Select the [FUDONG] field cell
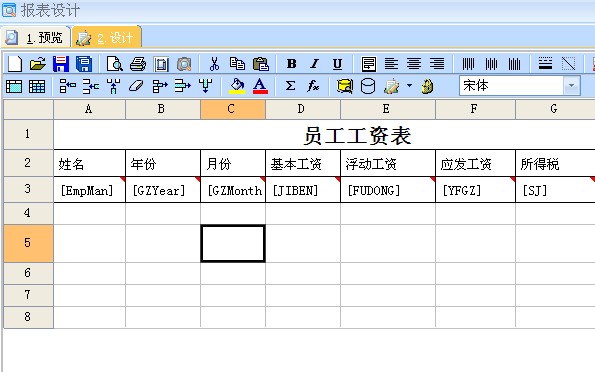This screenshot has width=595, height=372. 388,189
